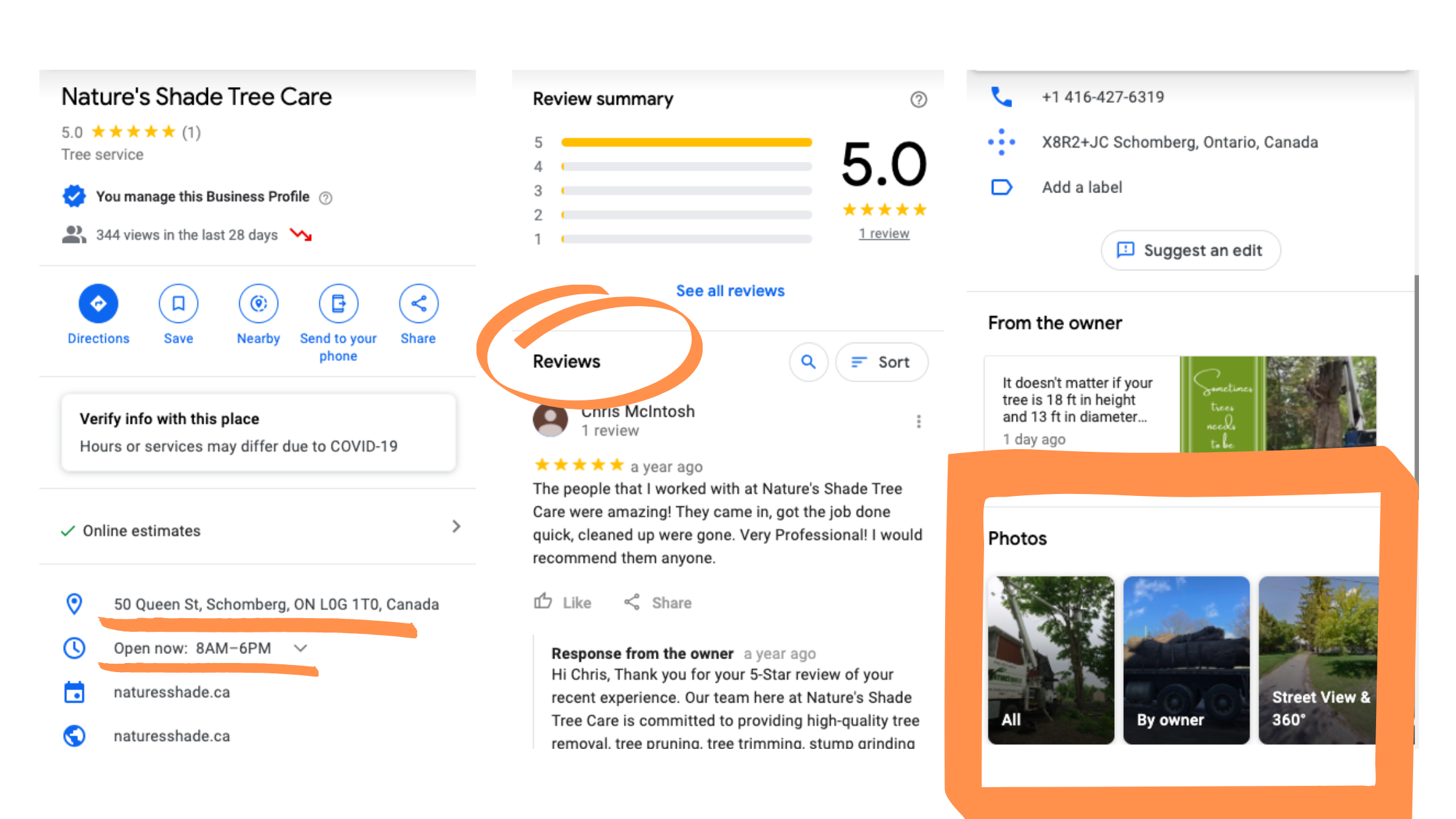Screen dimensions: 1456x819
Task: Click the 344 views in last 28 days text
Action: [x=187, y=235]
